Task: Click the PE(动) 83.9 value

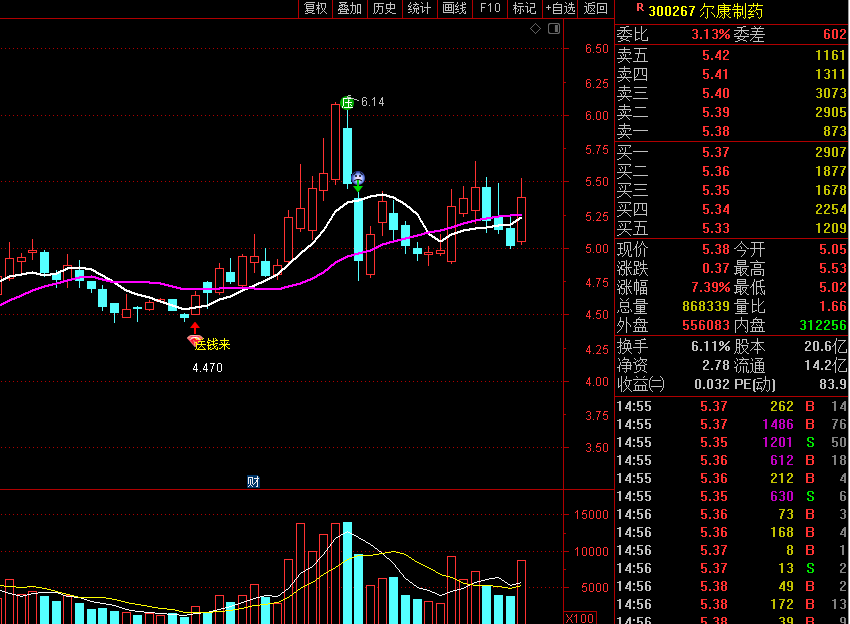Action: 833,384
